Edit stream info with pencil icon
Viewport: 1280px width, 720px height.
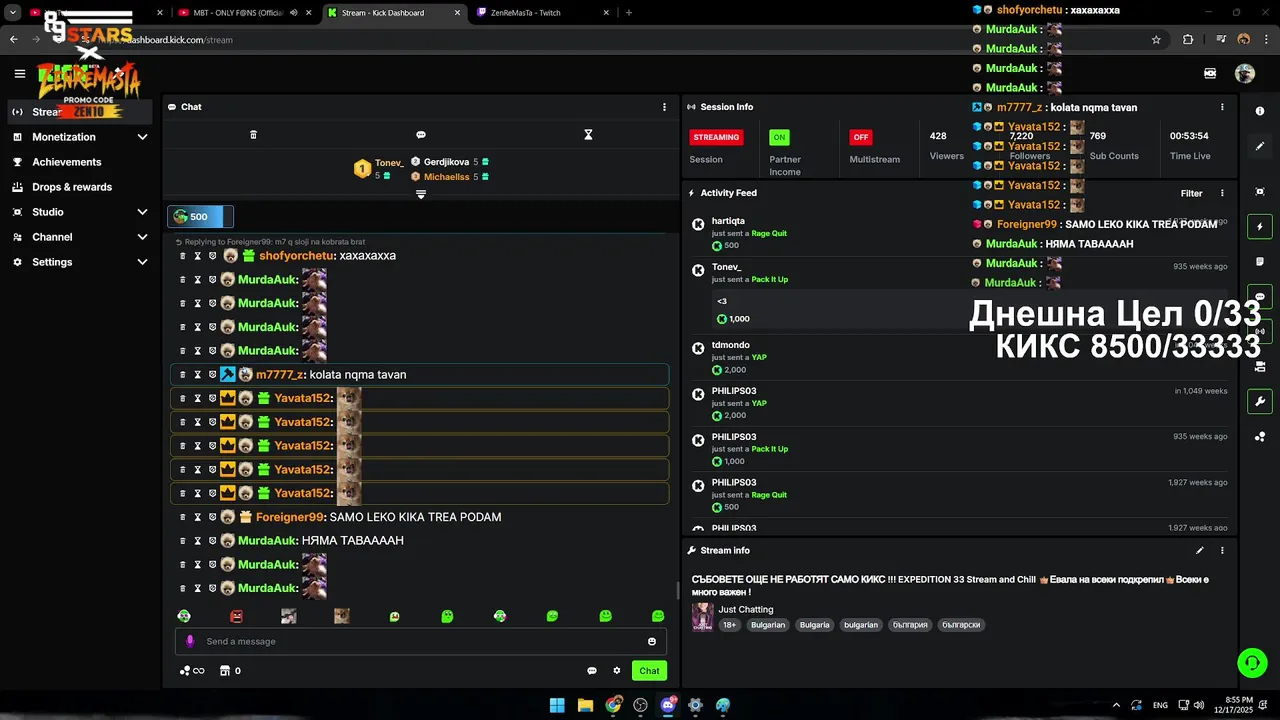(1200, 550)
